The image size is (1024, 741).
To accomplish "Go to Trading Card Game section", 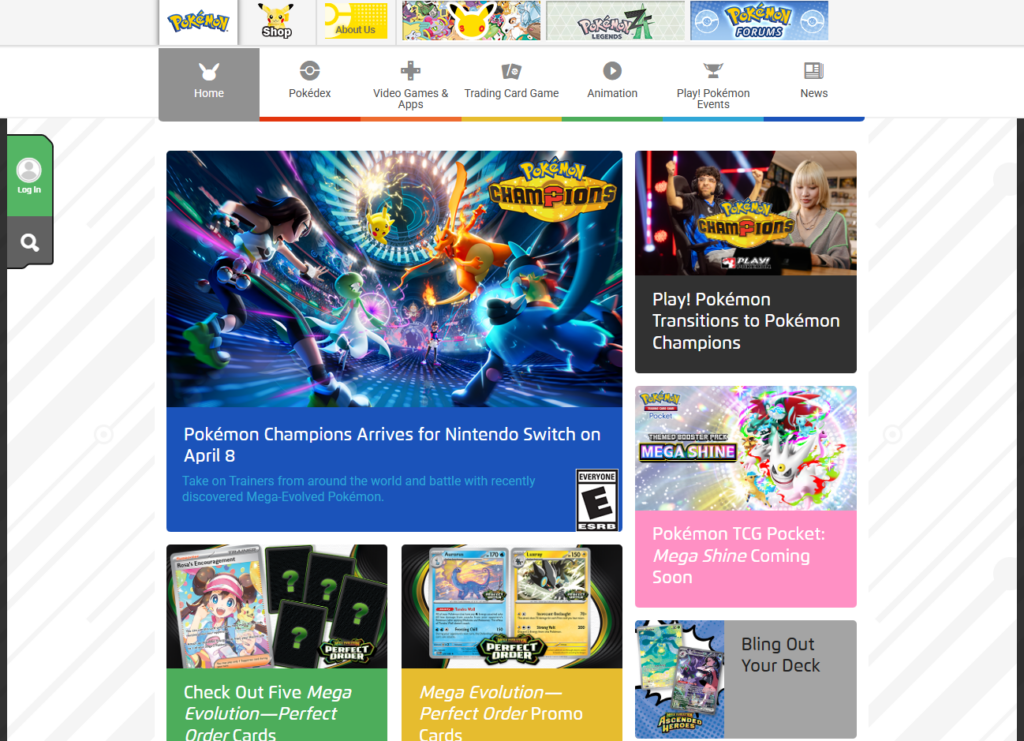I will coord(511,84).
